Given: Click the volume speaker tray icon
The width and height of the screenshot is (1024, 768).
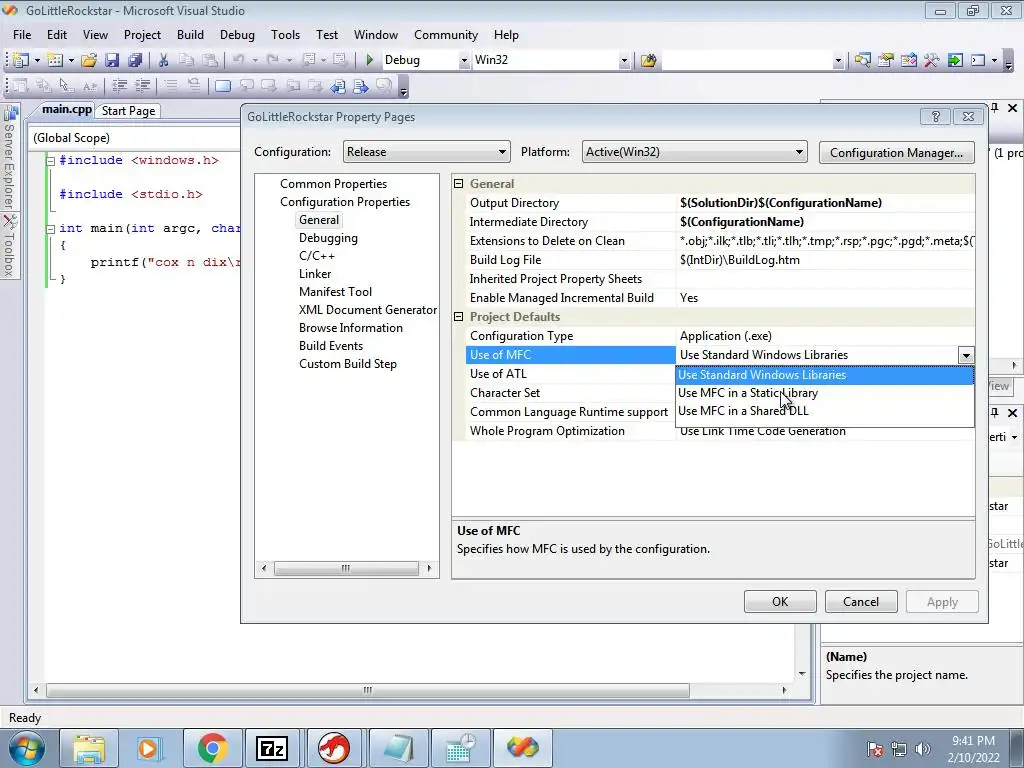Looking at the screenshot, I should point(922,748).
